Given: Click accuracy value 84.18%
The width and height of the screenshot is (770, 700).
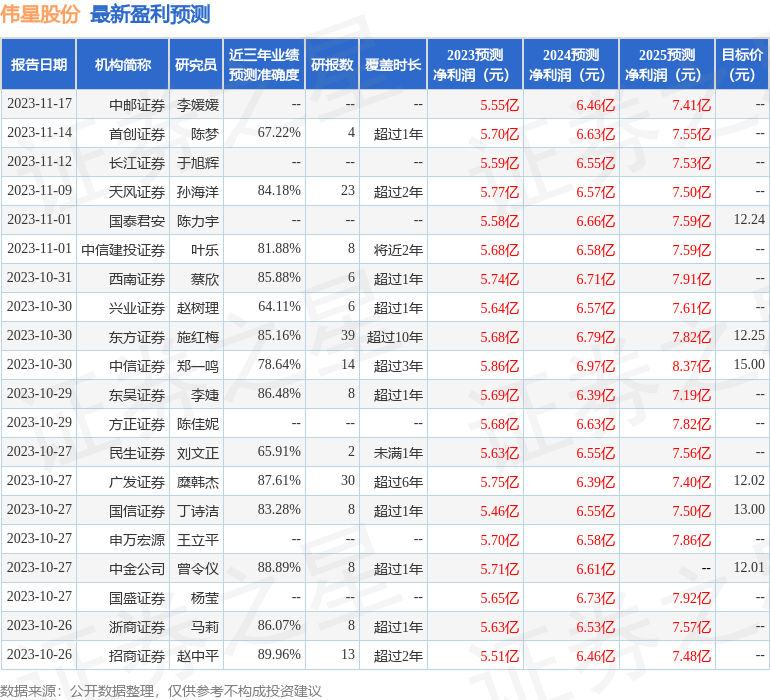Looking at the screenshot, I should 279,191.
